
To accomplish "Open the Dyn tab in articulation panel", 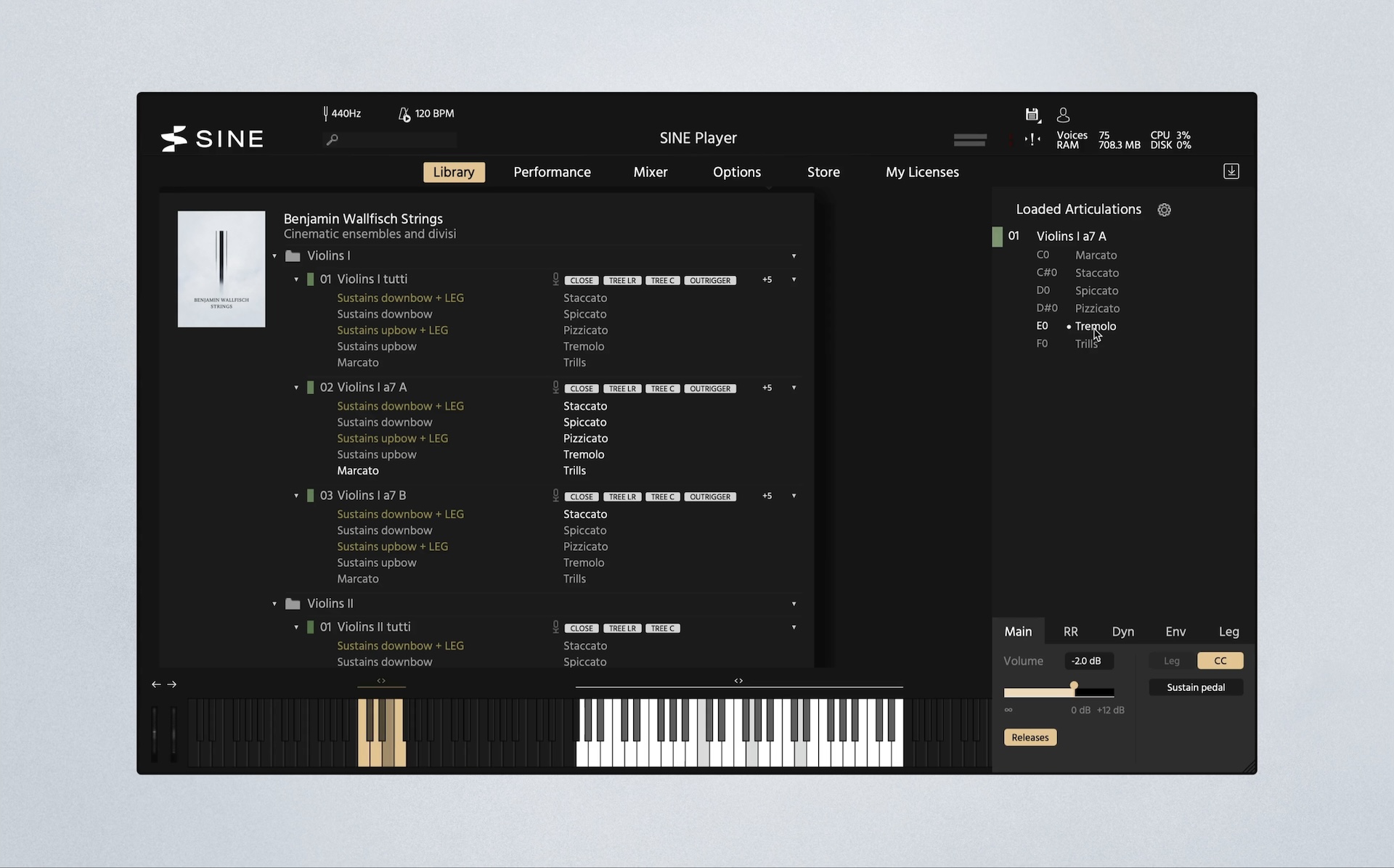I will click(1122, 631).
